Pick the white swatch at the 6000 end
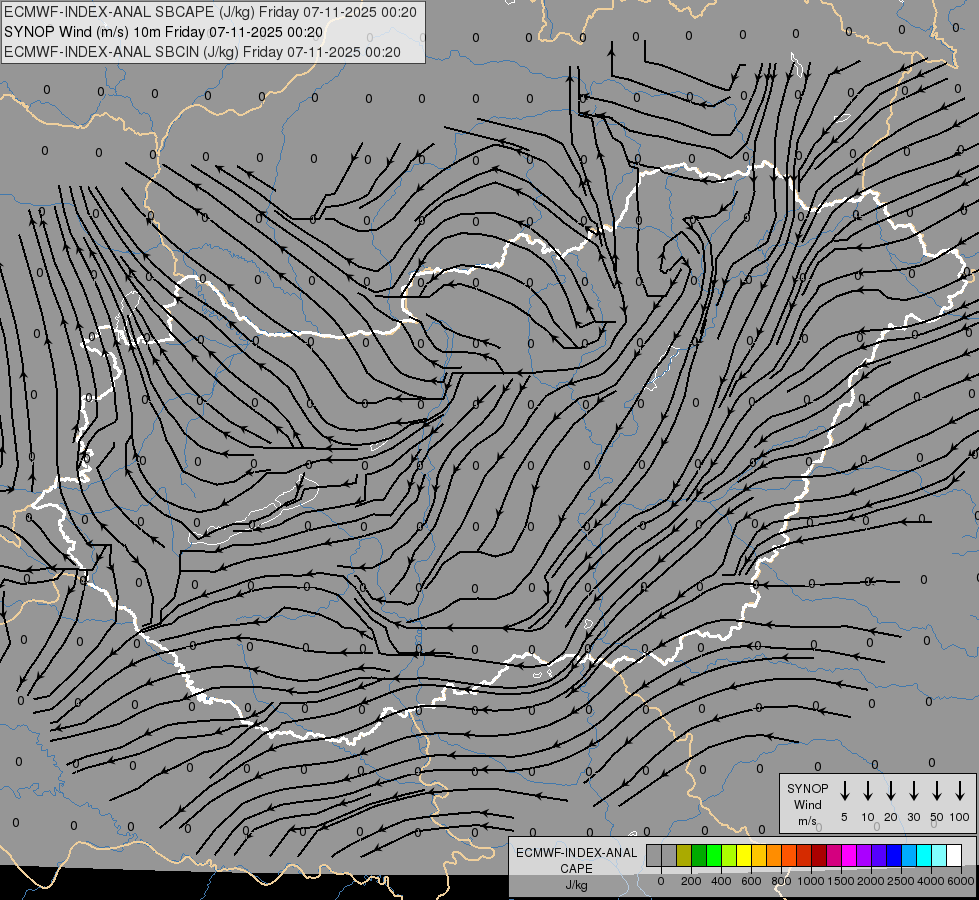Screen dimensions: 979x900 955,856
